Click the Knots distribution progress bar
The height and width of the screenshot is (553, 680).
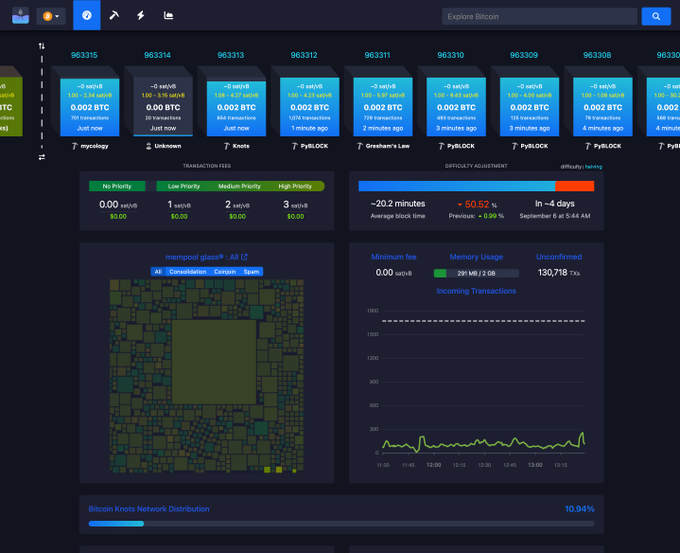tap(341, 524)
